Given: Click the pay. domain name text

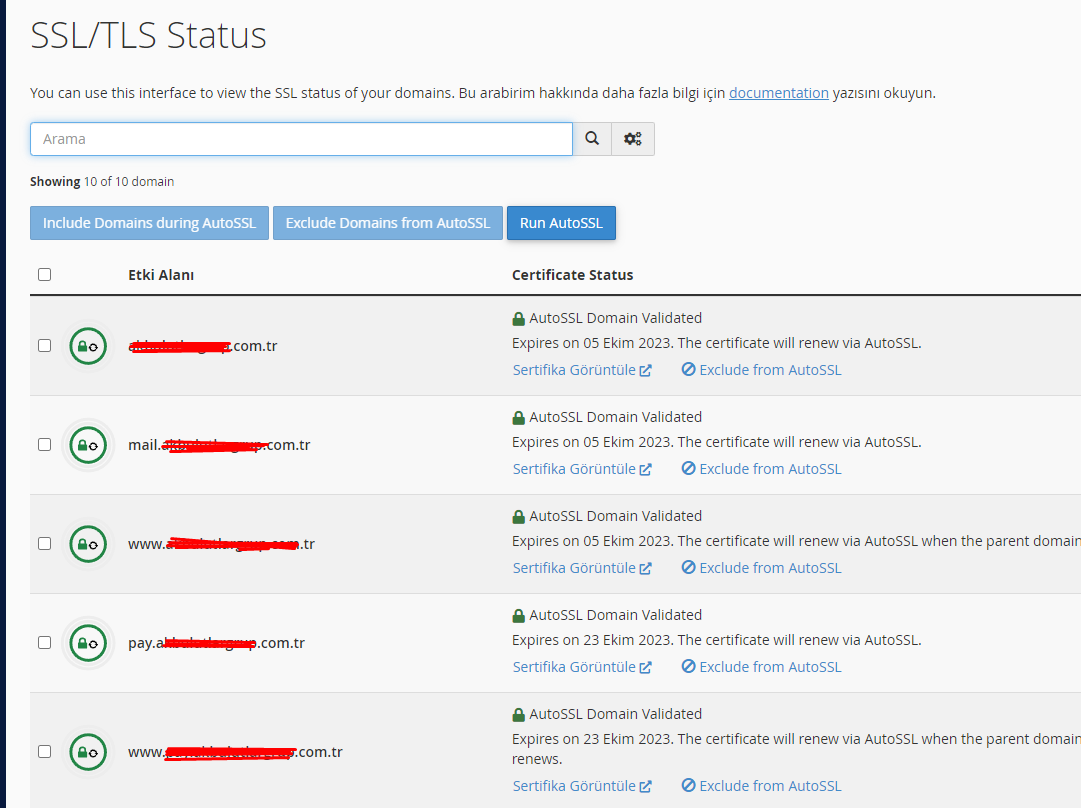Looking at the screenshot, I should (216, 643).
